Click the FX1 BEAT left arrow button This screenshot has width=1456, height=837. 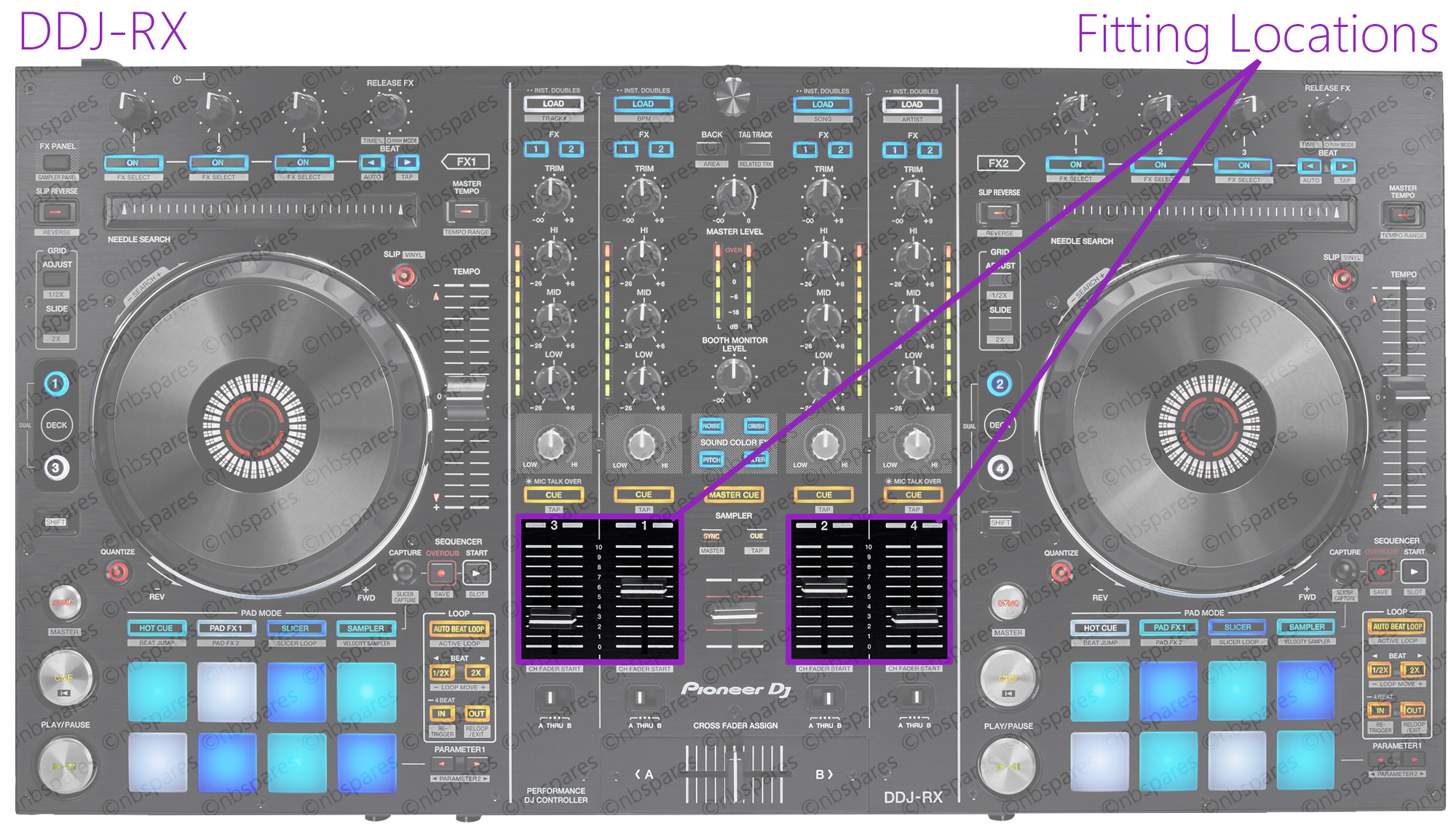click(372, 162)
